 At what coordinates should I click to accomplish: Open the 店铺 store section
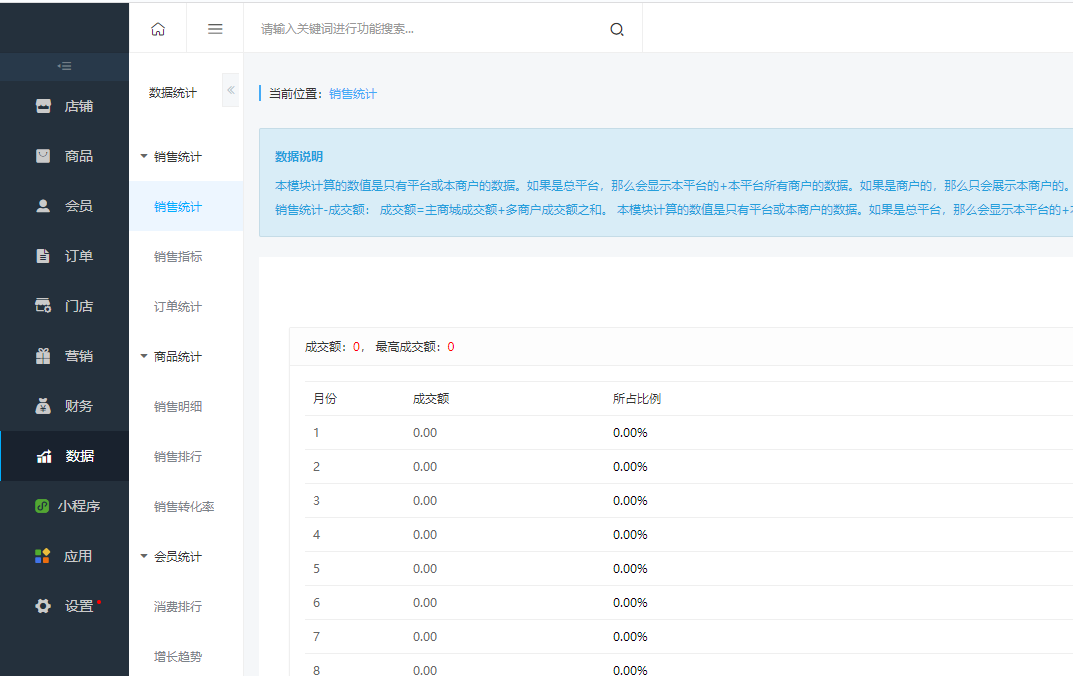pos(65,106)
